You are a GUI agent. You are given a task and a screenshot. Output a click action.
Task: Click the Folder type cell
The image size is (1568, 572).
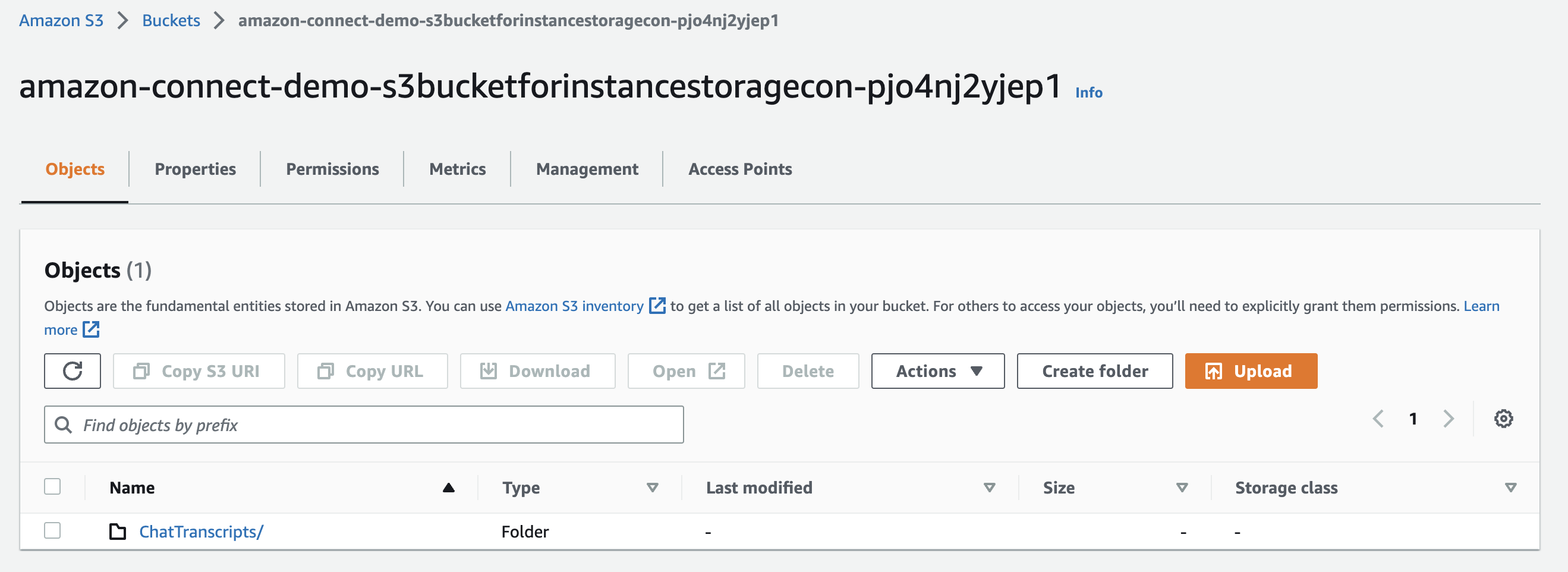(x=525, y=532)
